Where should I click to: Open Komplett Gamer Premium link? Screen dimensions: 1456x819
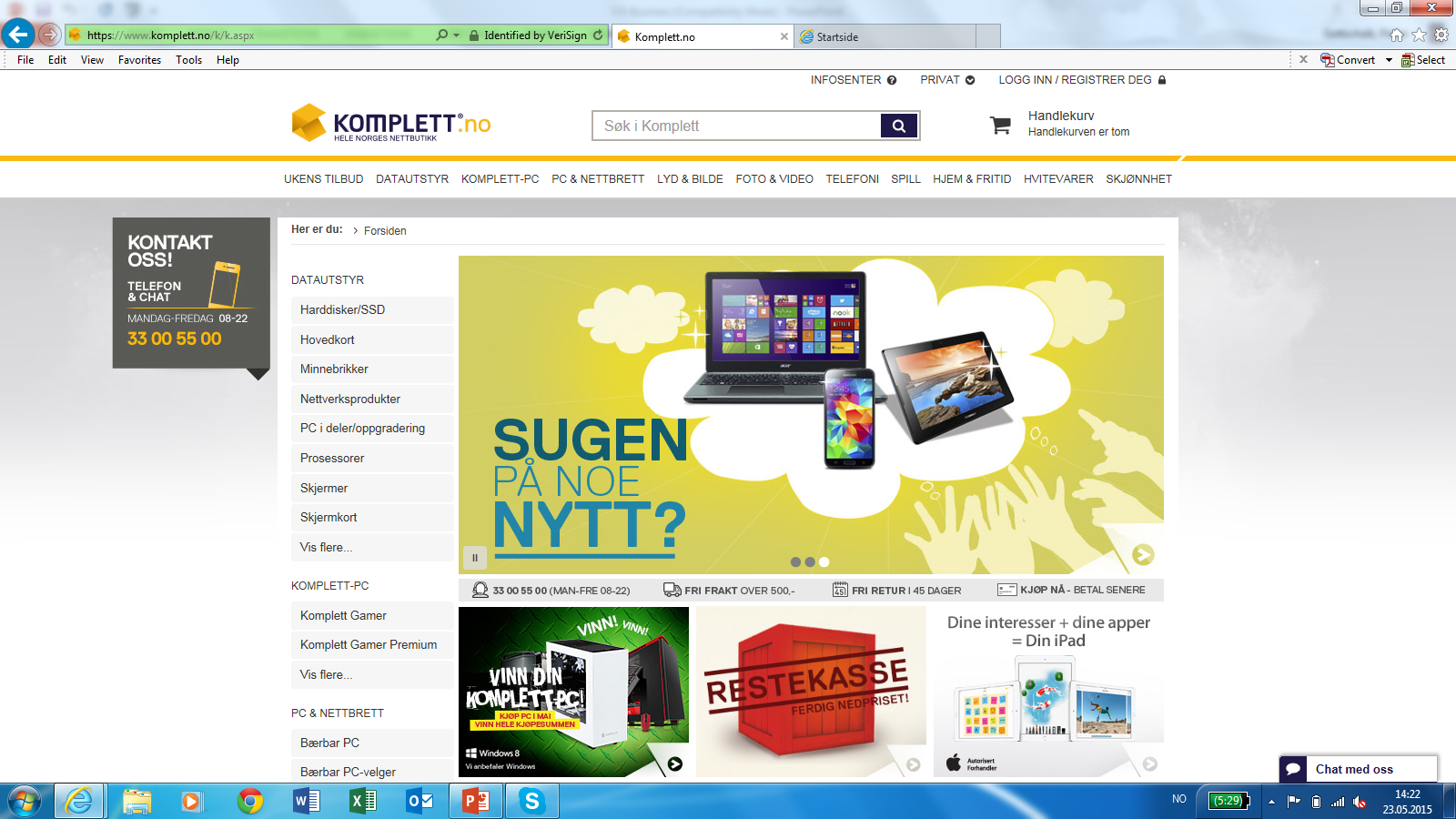coord(372,644)
